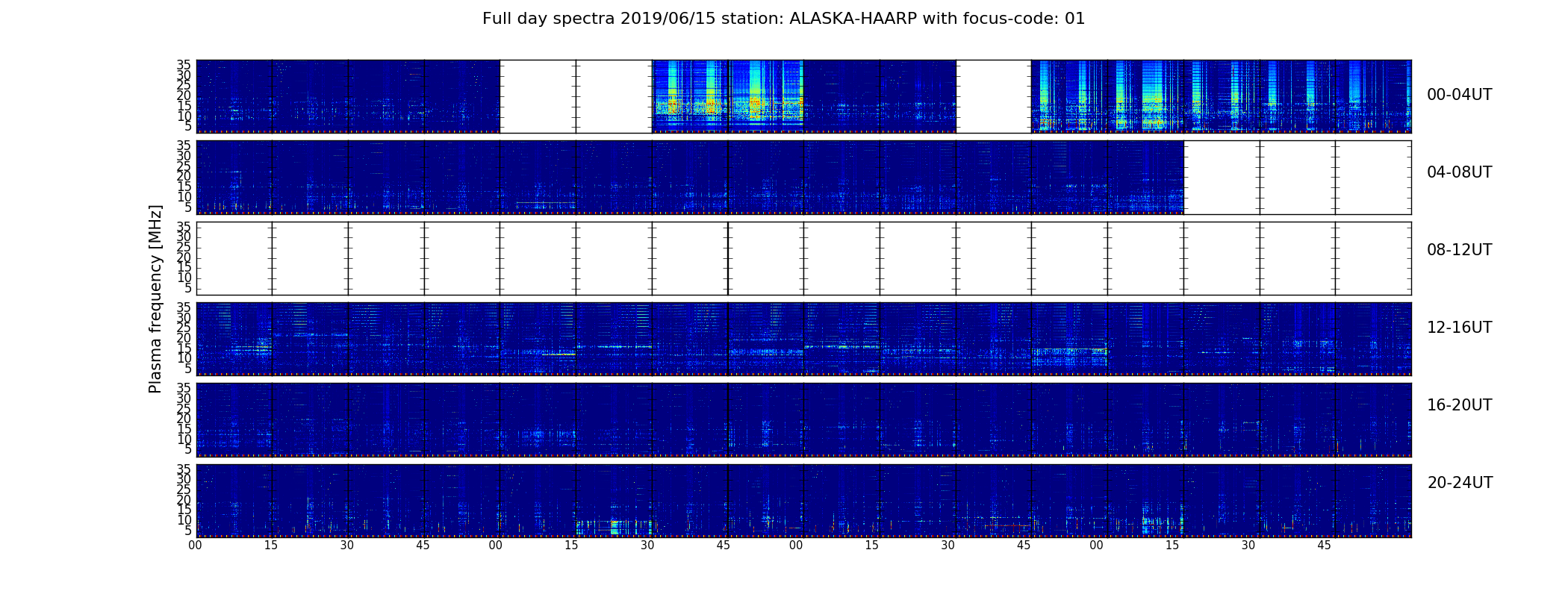Screen dimensions: 1568x597
Task: Click the leftmost '00' time-axis label
Action: pos(195,546)
